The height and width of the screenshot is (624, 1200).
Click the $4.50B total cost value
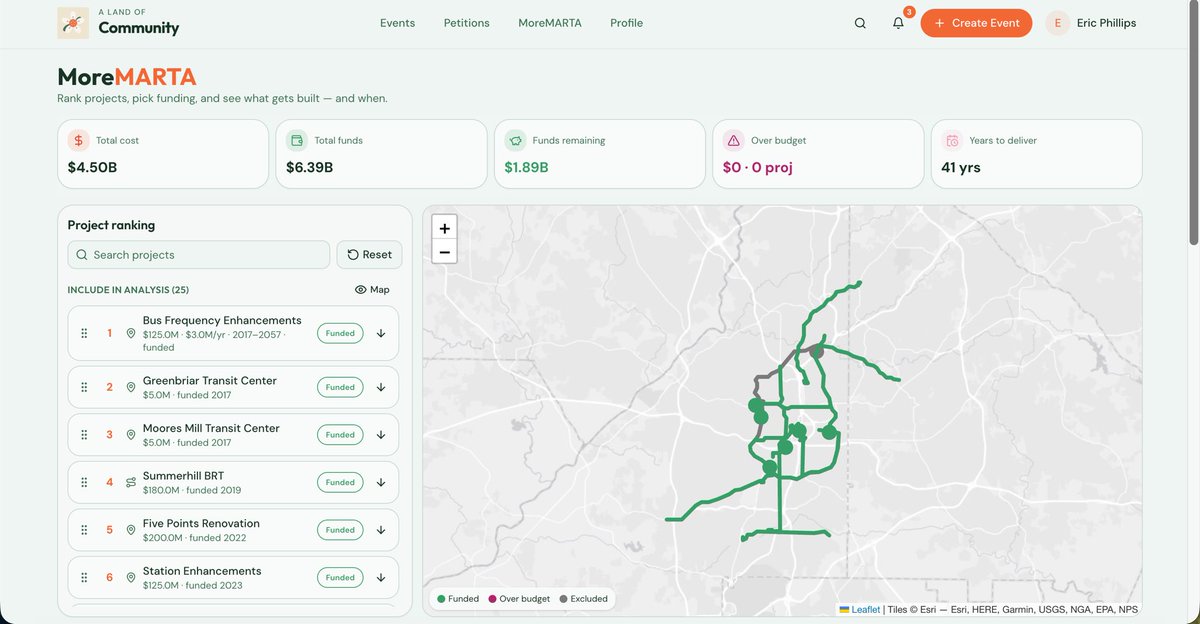tap(92, 168)
